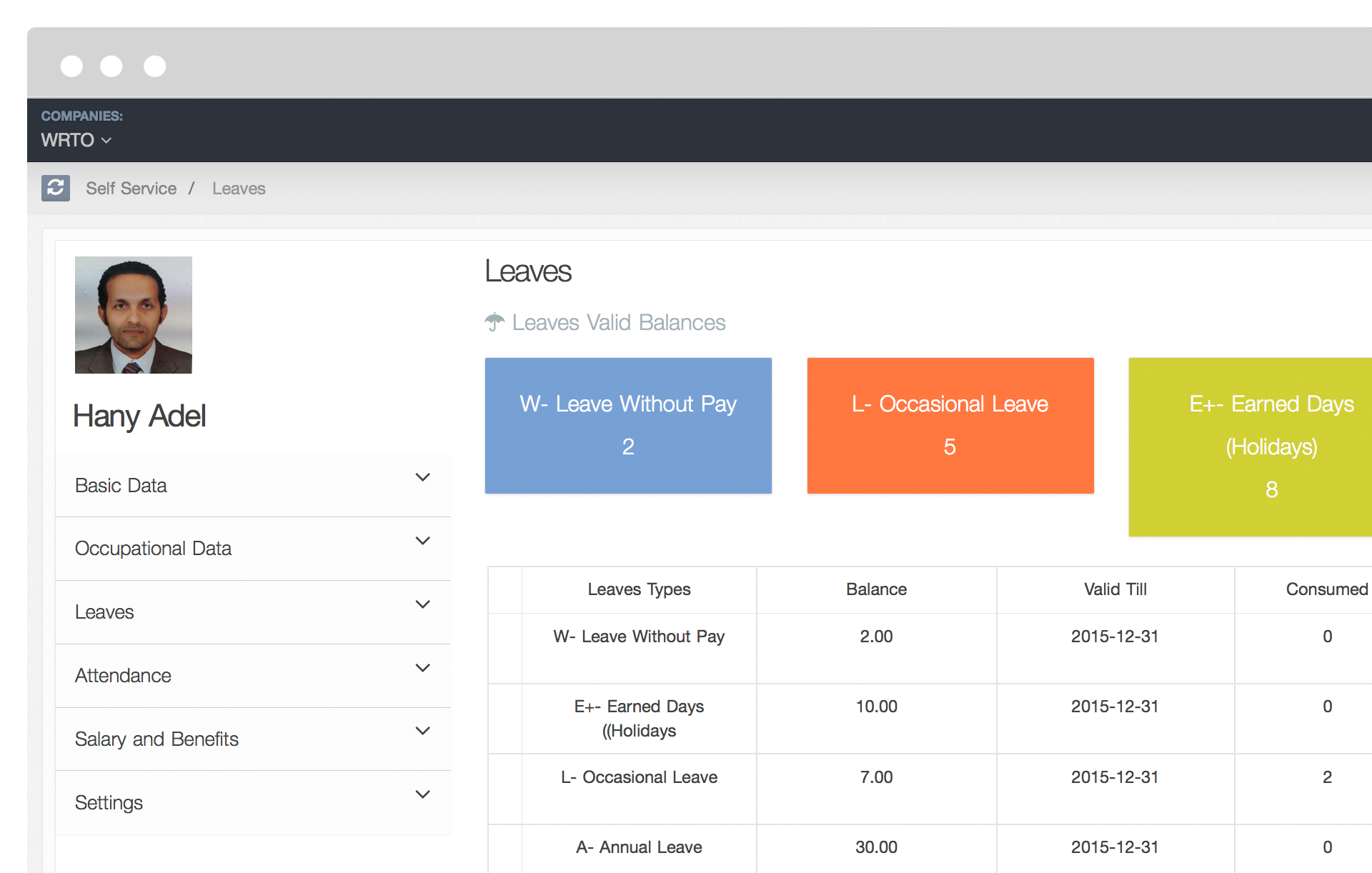Viewport: 1372px width, 873px height.
Task: Click the umbrella icon near Leaves Valid Balances
Action: 494,322
